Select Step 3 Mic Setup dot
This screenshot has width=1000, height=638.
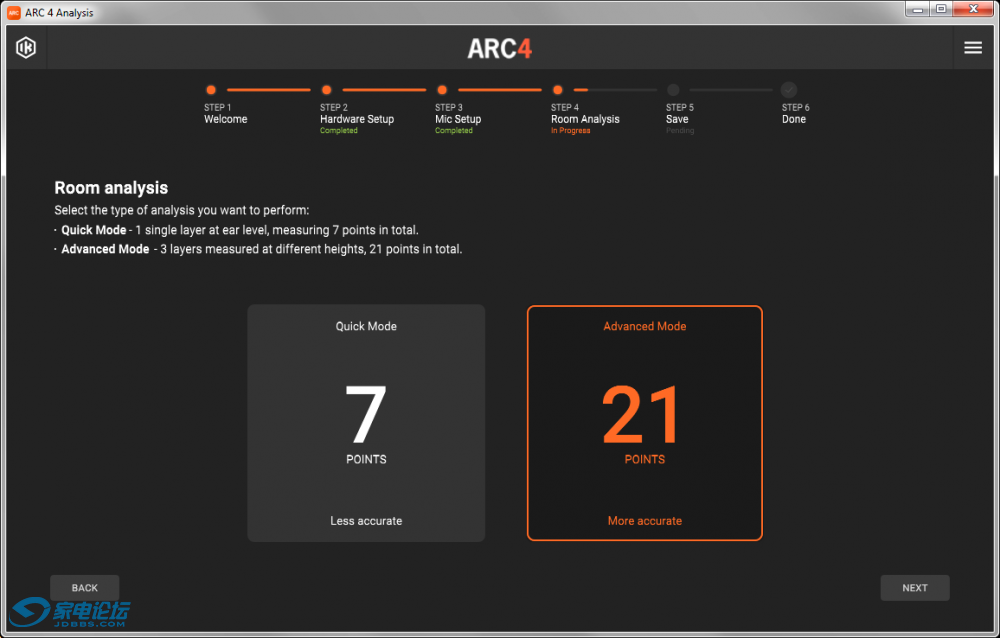click(442, 90)
